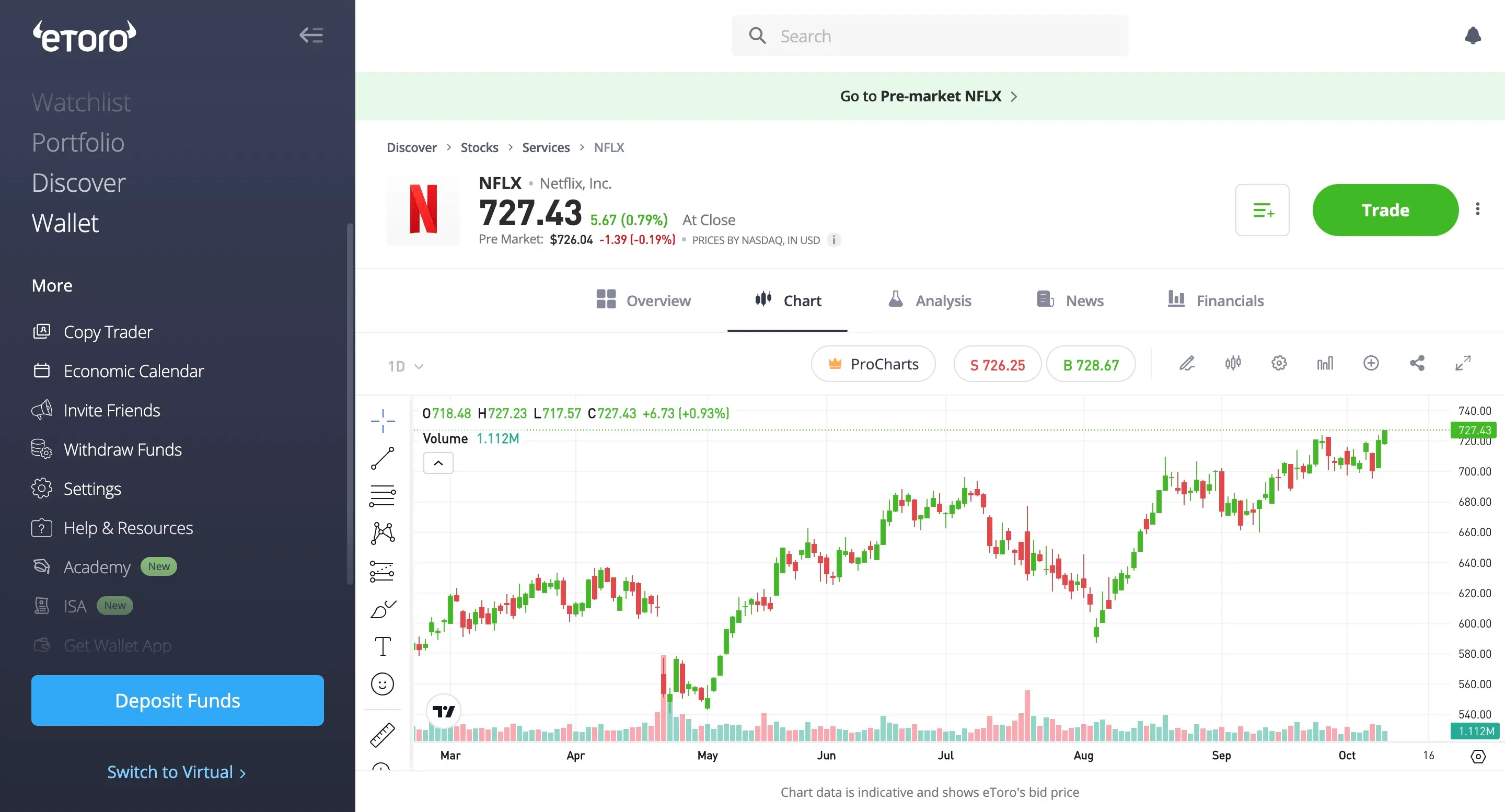
Task: Select the text annotation tool
Action: (x=383, y=646)
